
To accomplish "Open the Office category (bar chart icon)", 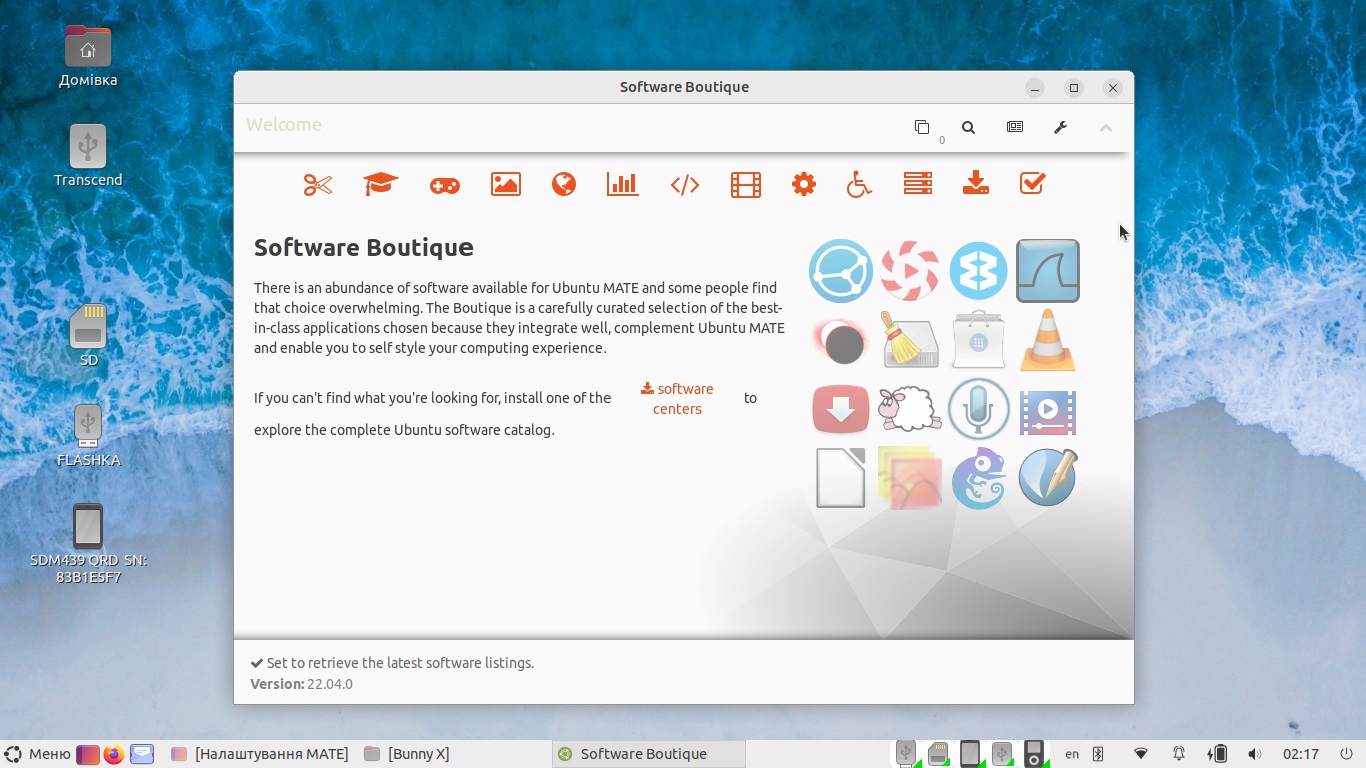I will click(x=622, y=184).
